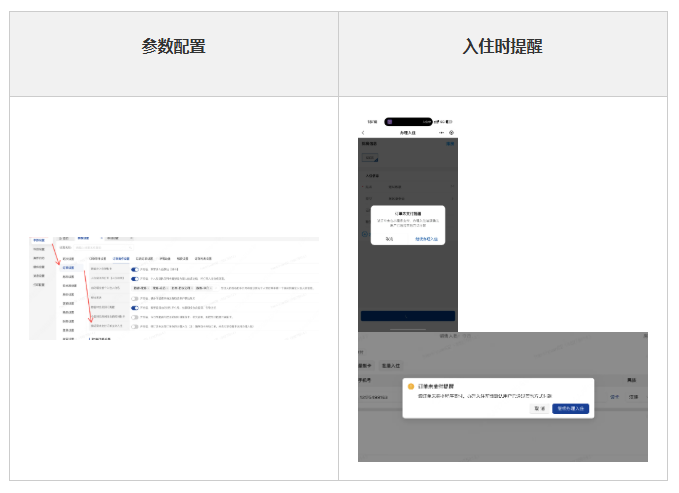Click the blue continue check-in button in web dialog

coord(570,409)
